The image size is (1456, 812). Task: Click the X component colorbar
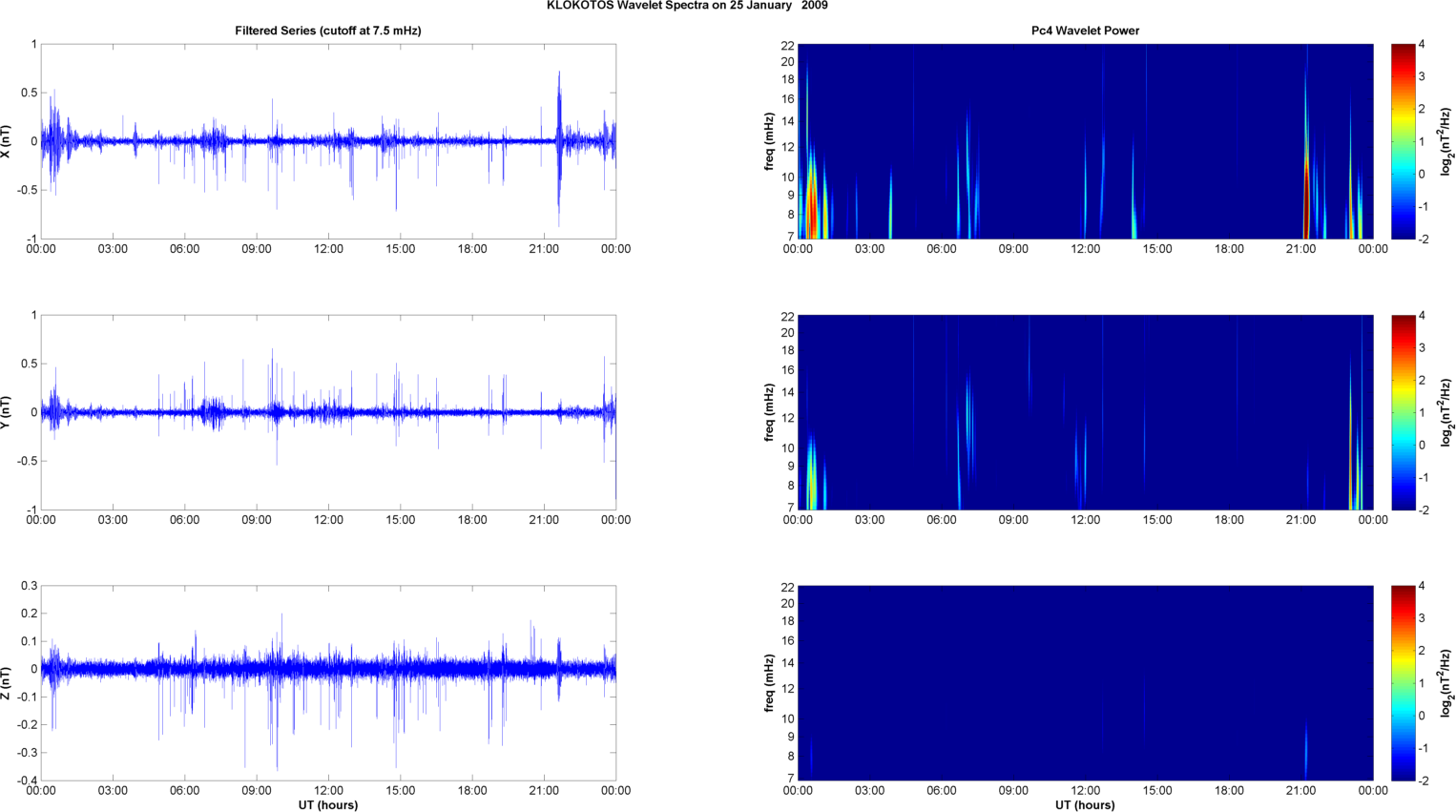click(x=1403, y=141)
